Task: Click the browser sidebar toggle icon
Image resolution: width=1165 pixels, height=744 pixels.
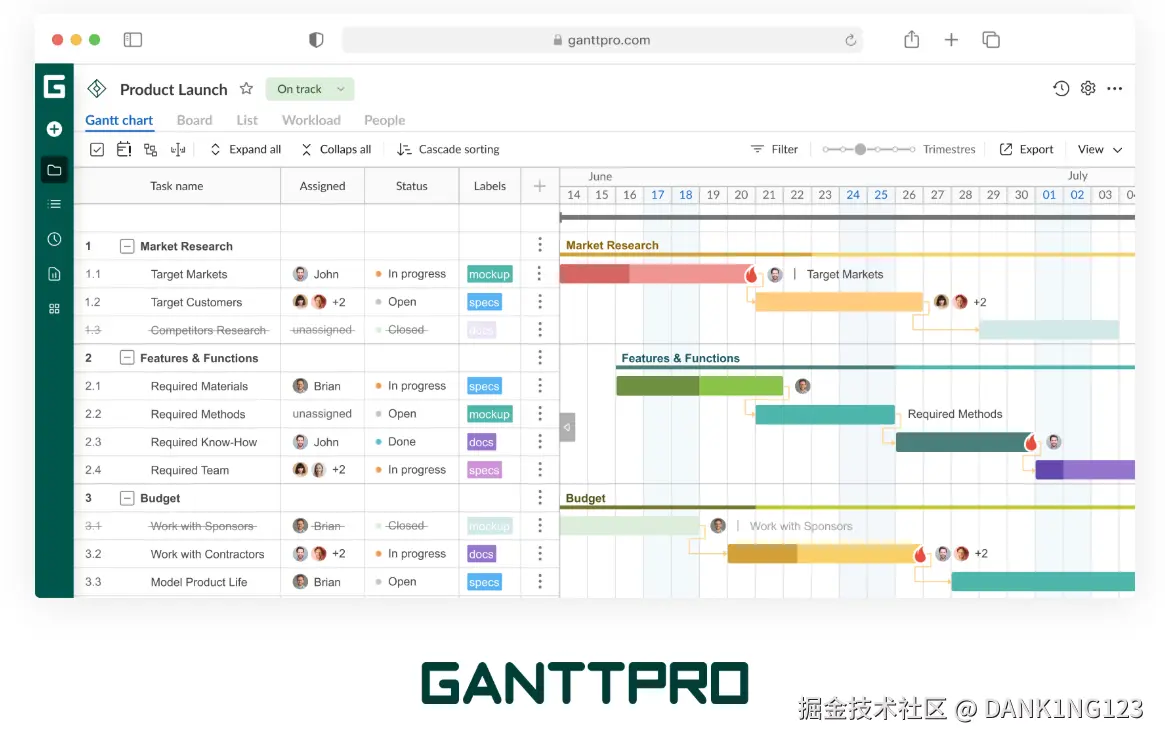Action: coord(133,39)
